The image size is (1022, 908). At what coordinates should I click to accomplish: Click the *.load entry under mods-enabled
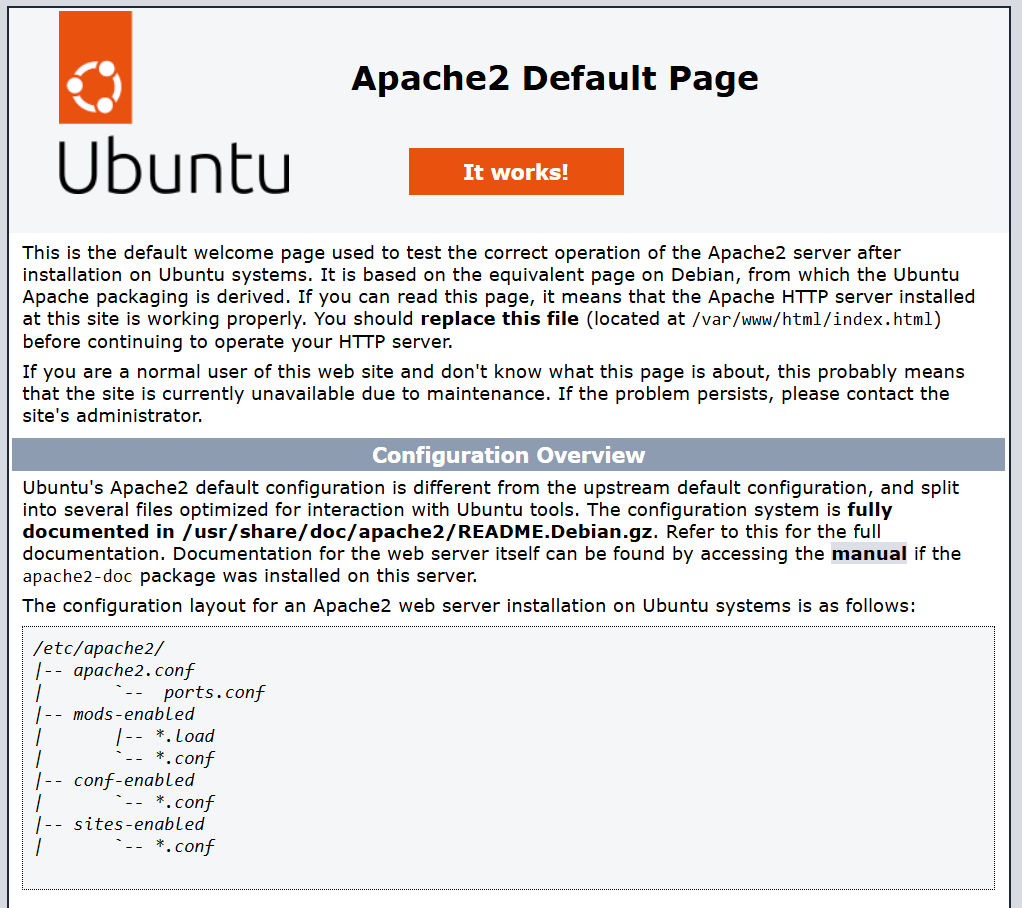pyautogui.click(x=184, y=736)
